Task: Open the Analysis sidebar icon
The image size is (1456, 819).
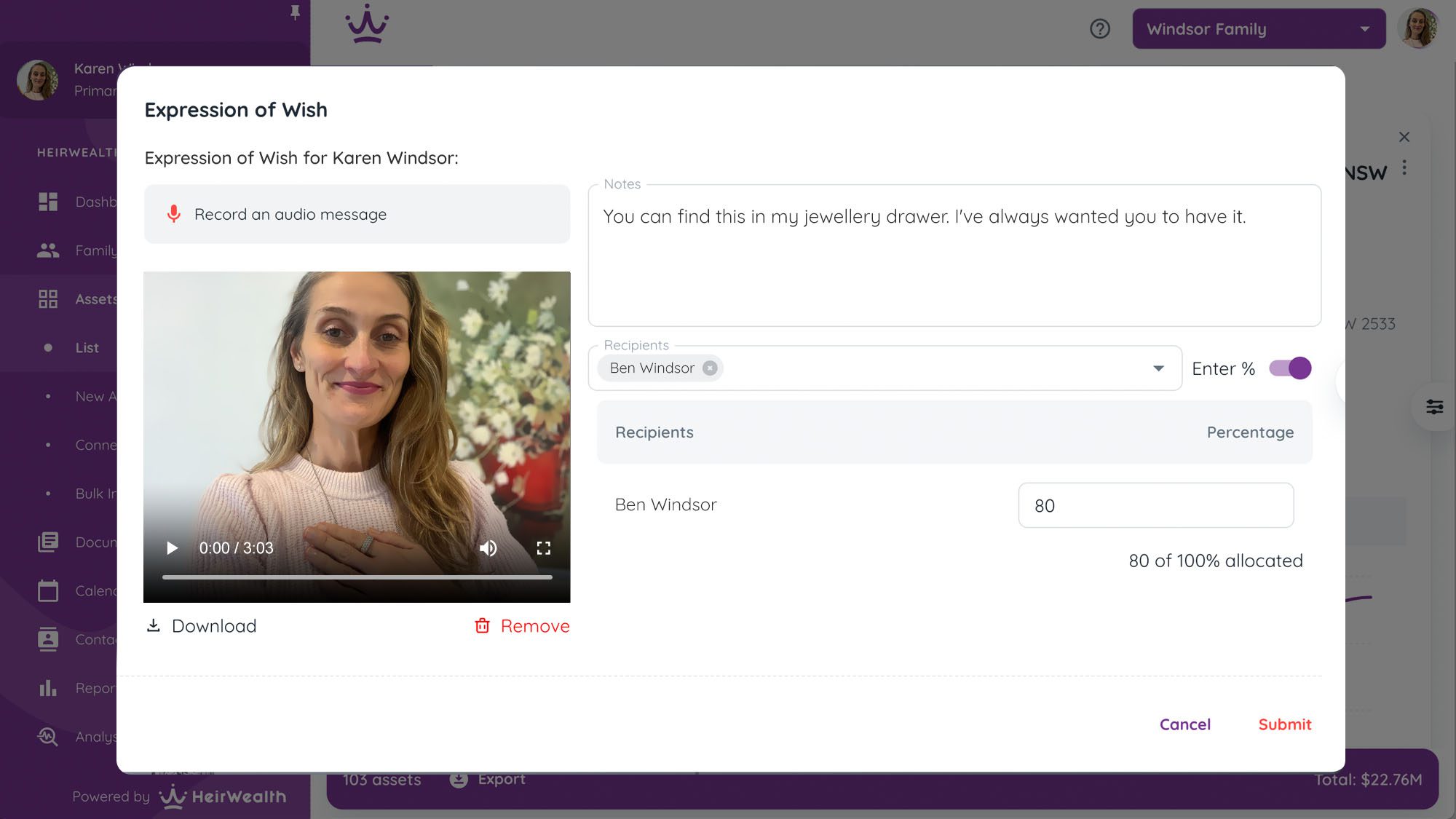Action: click(48, 737)
